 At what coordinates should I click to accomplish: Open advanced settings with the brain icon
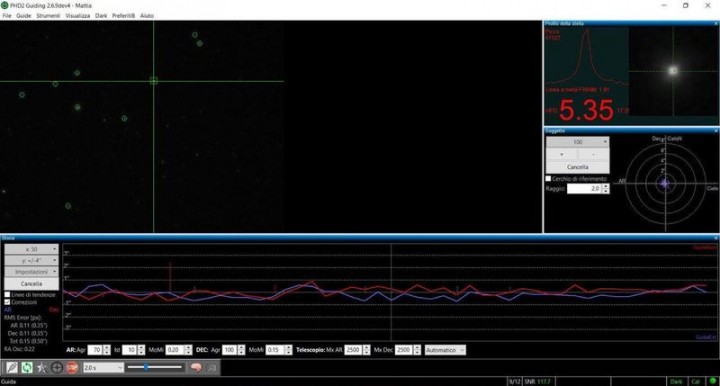pos(196,367)
